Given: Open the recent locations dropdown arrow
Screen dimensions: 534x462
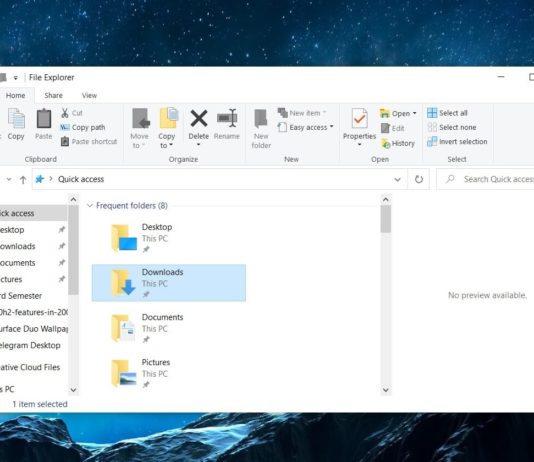Looking at the screenshot, I should coord(9,179).
